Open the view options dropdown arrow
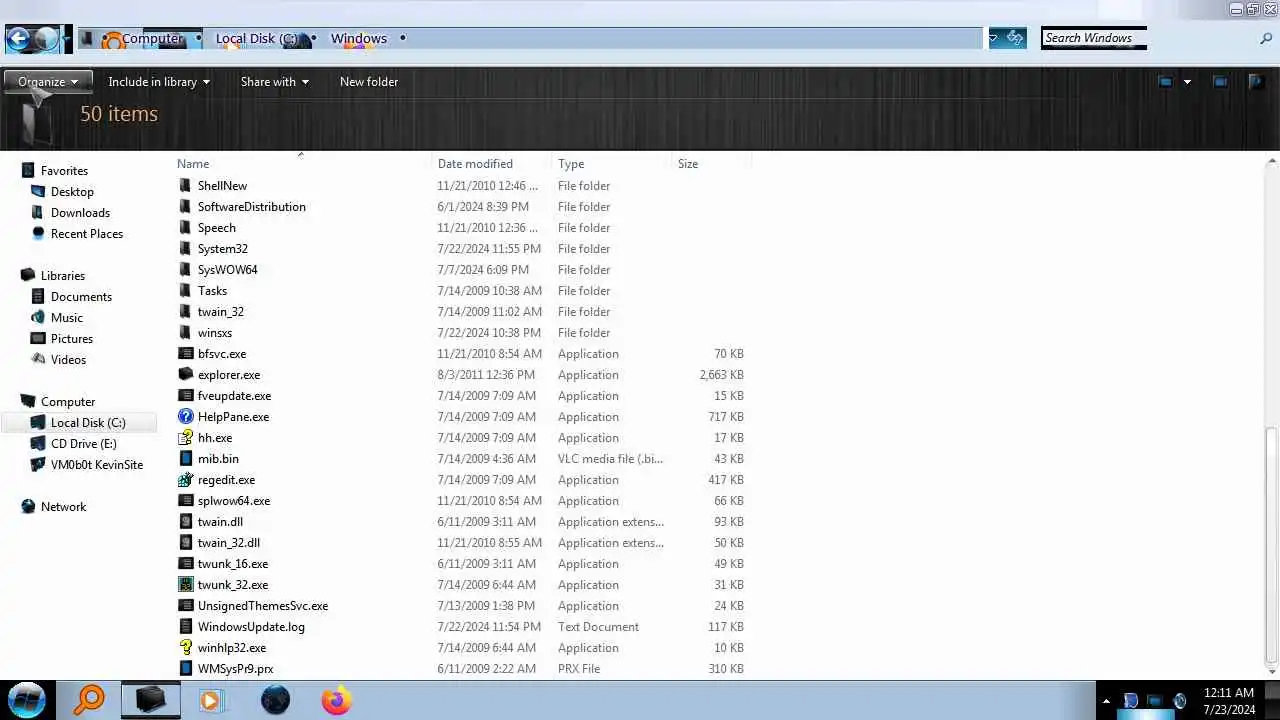This screenshot has width=1280, height=720. [1187, 82]
